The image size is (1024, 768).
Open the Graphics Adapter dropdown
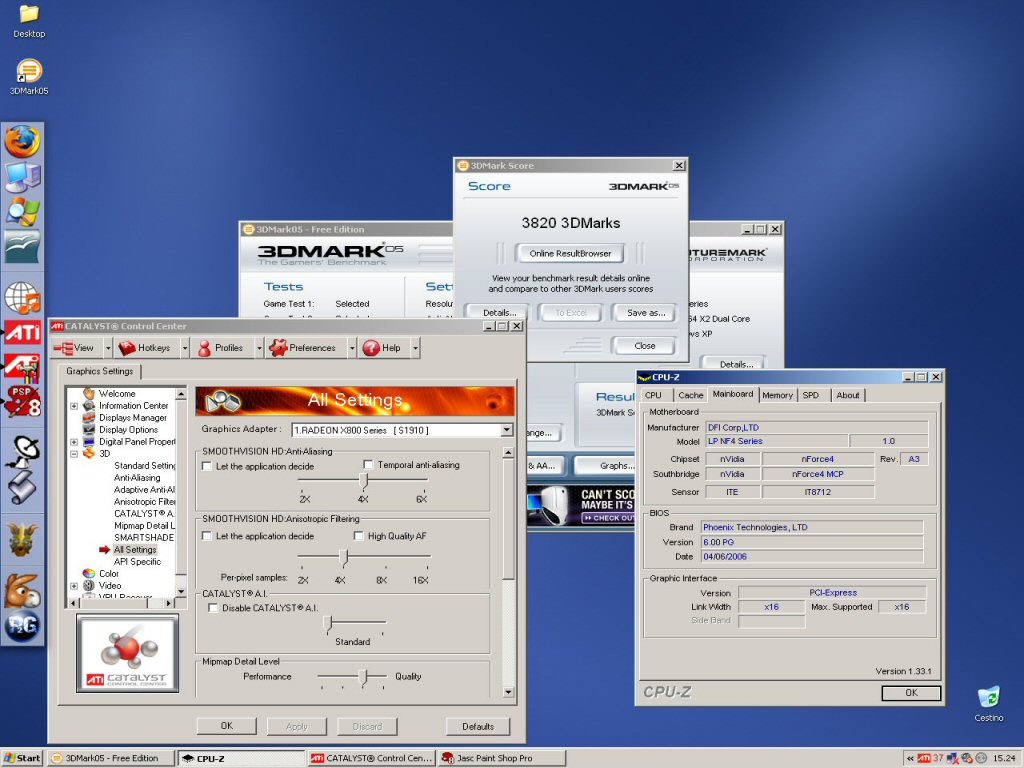(x=507, y=430)
